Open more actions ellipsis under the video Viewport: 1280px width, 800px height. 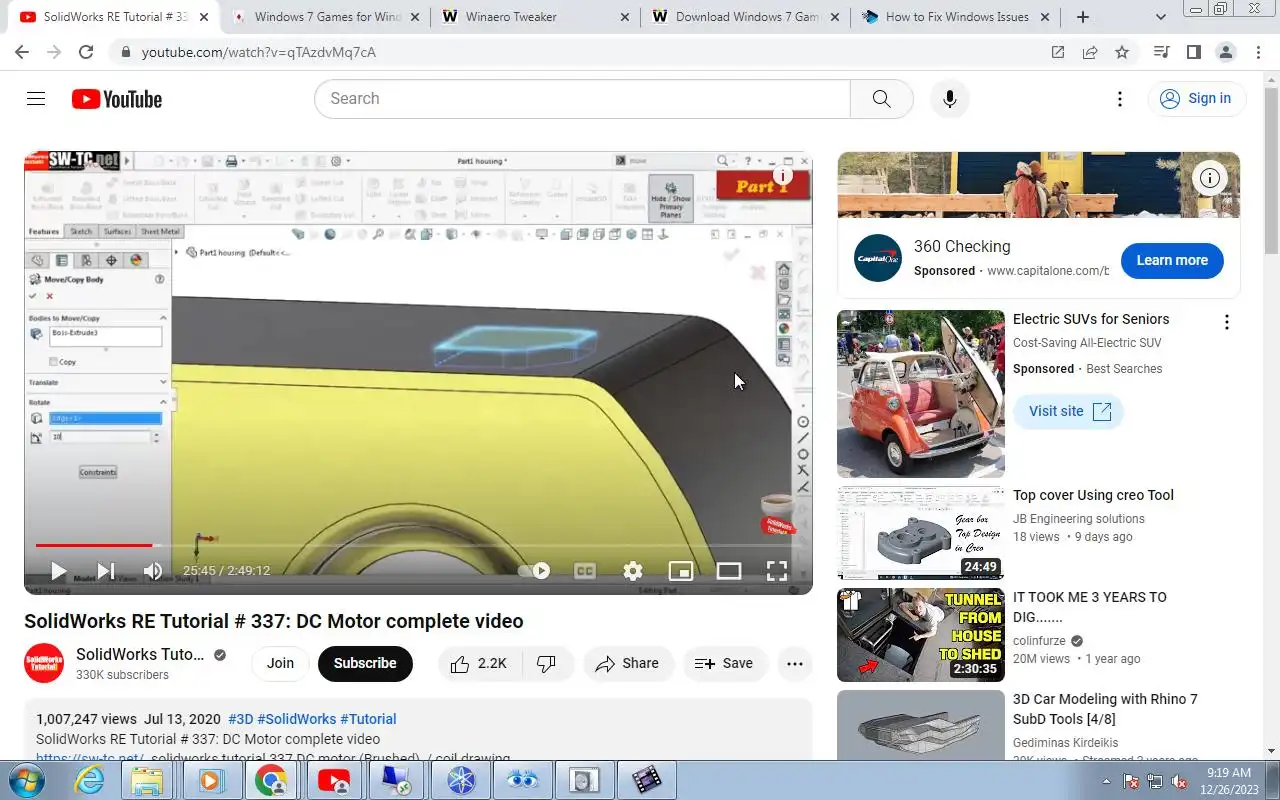[x=795, y=663]
